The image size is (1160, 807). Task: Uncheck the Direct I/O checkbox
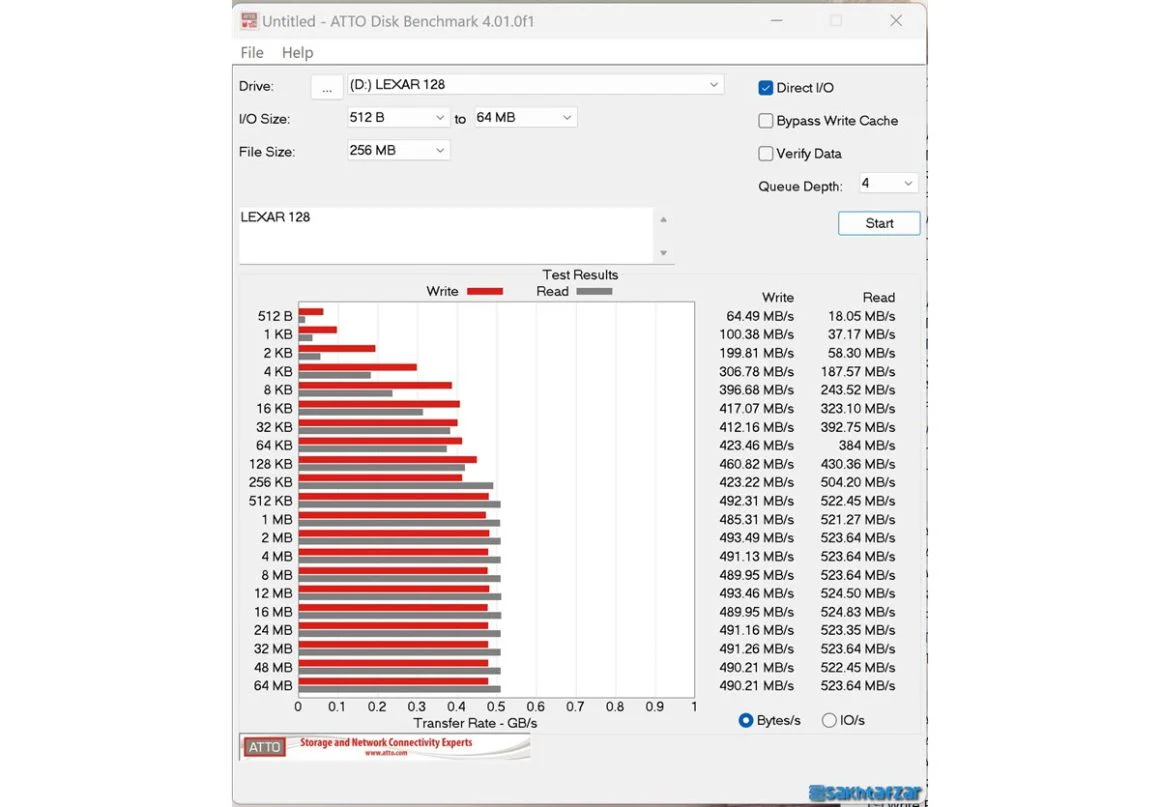tap(766, 88)
